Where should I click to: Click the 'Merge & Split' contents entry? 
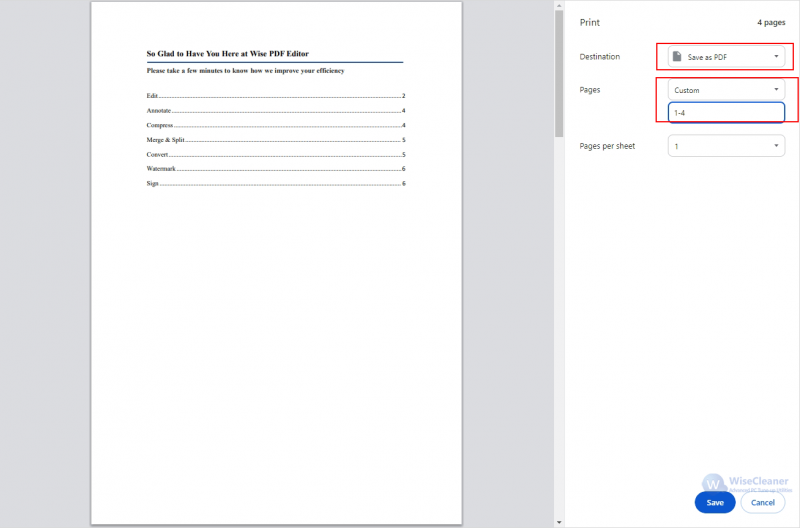(276, 140)
